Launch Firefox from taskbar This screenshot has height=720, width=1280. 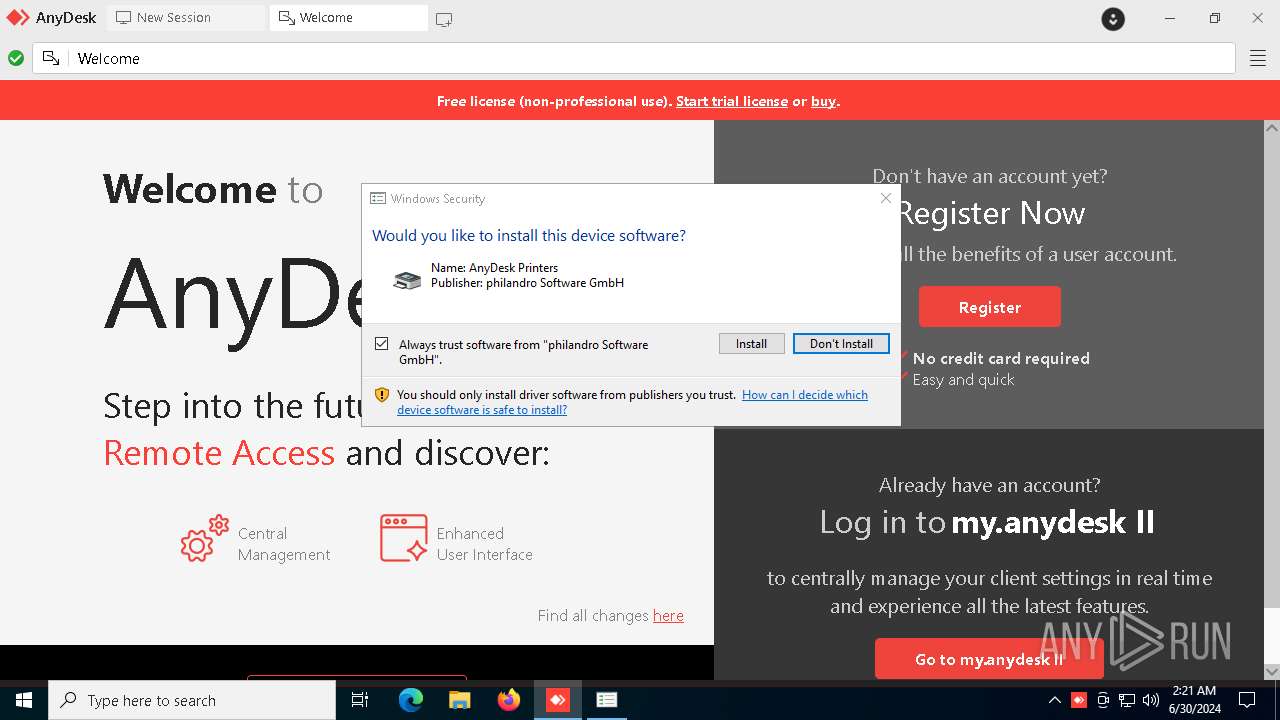509,700
